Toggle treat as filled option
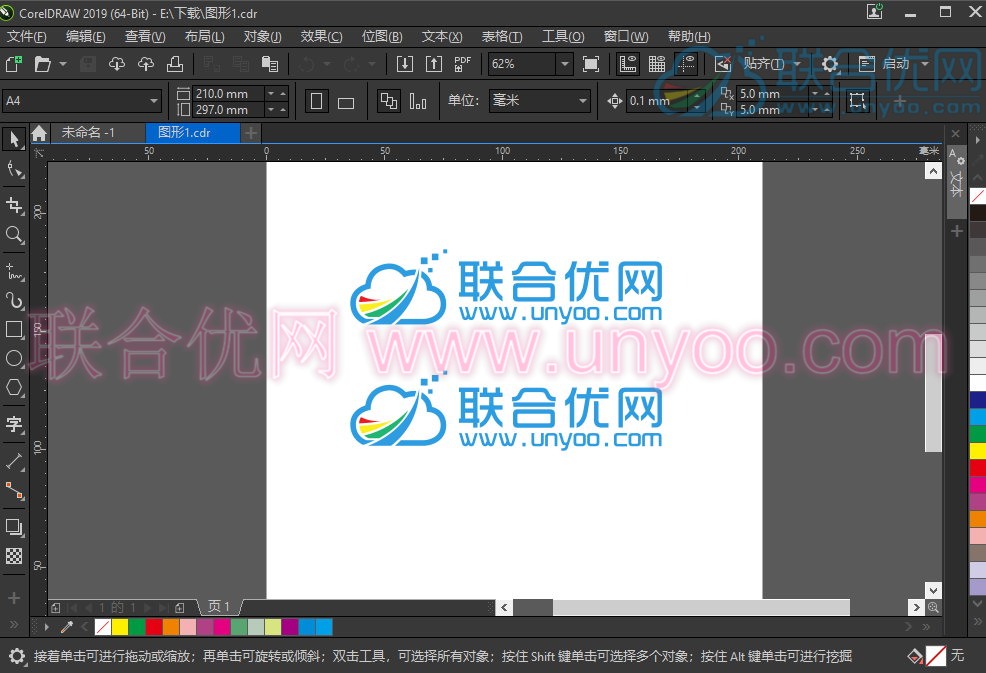Viewport: 986px width, 673px height. pos(857,101)
